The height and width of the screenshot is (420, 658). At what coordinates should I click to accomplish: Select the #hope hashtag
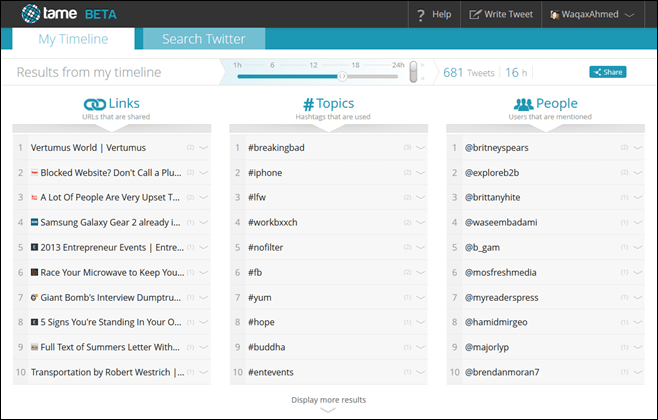click(x=261, y=322)
